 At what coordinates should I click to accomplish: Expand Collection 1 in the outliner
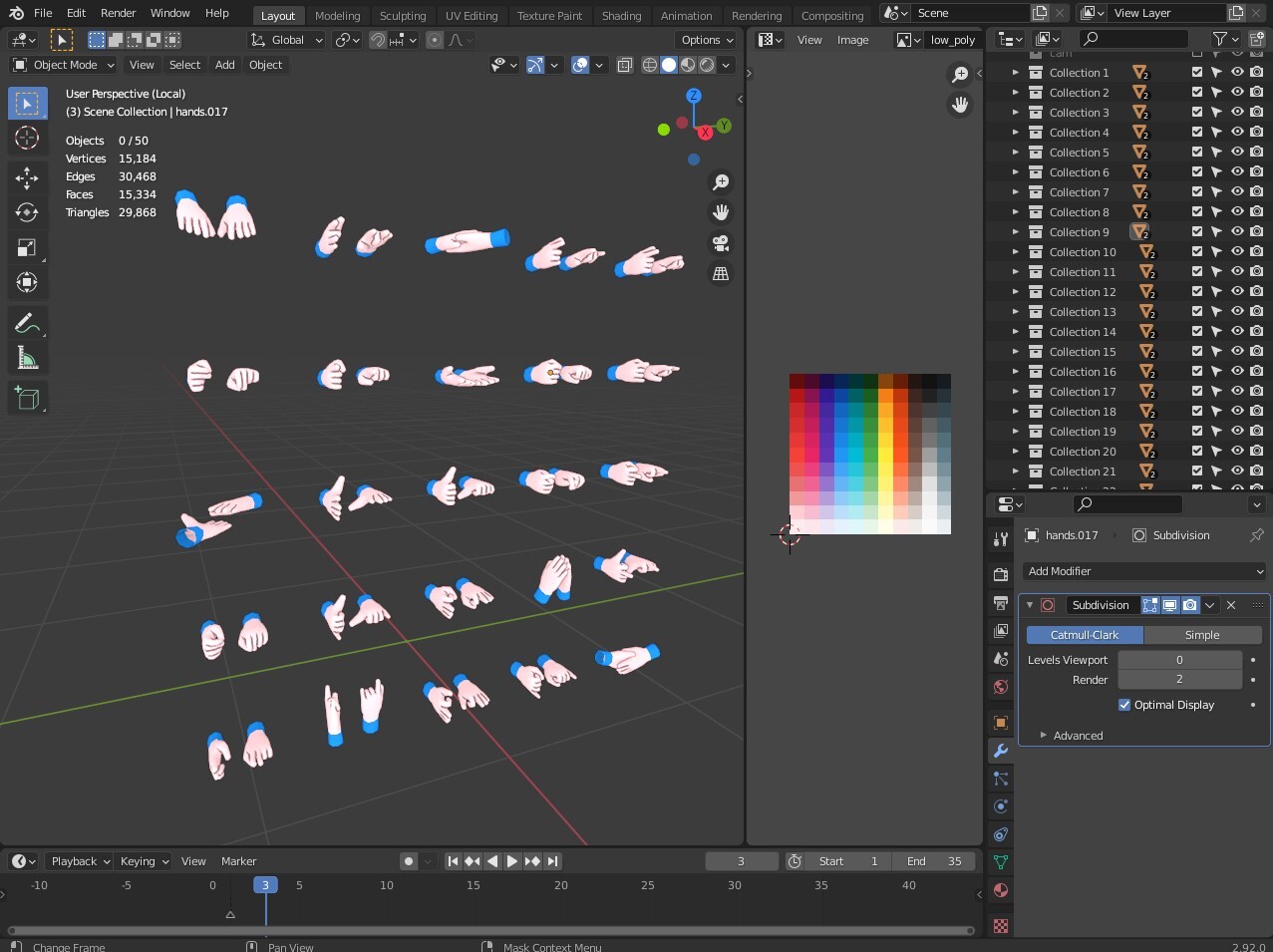click(1016, 72)
